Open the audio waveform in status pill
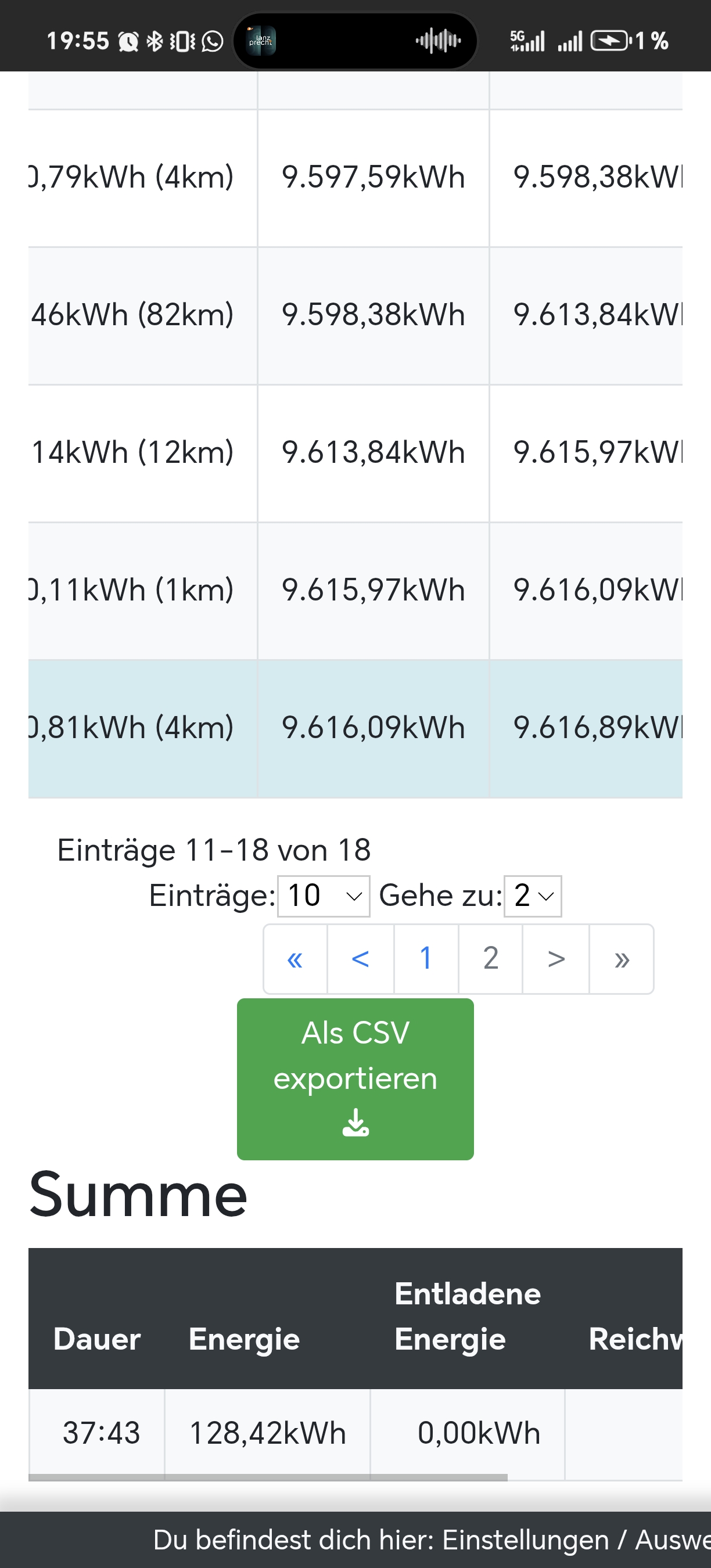The height and width of the screenshot is (1568, 711). point(437,41)
